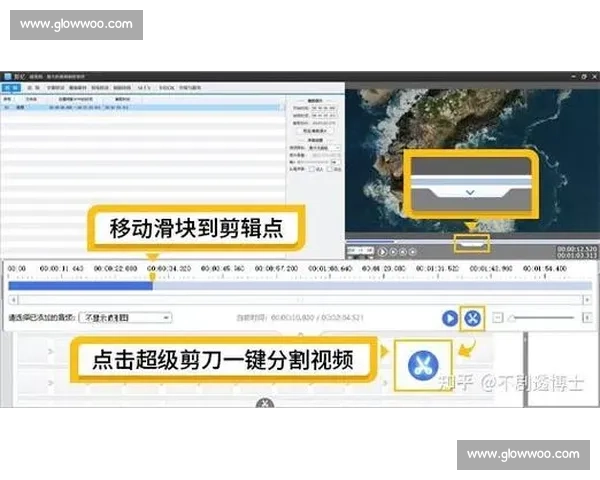Open the 字幕特效 tab
The width and height of the screenshot is (600, 480).
tap(55, 88)
